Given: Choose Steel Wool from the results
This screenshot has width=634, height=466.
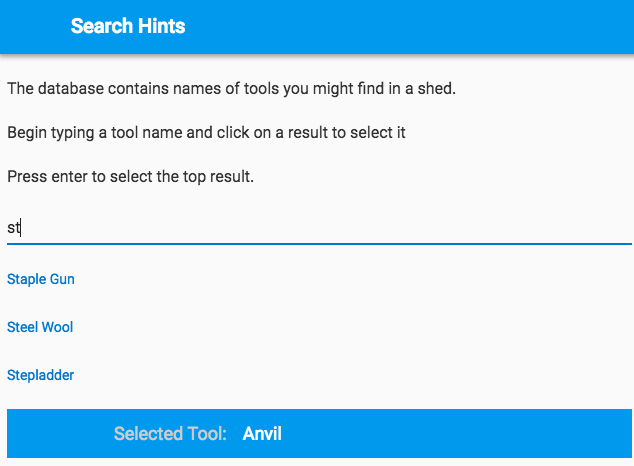Looking at the screenshot, I should point(40,327).
